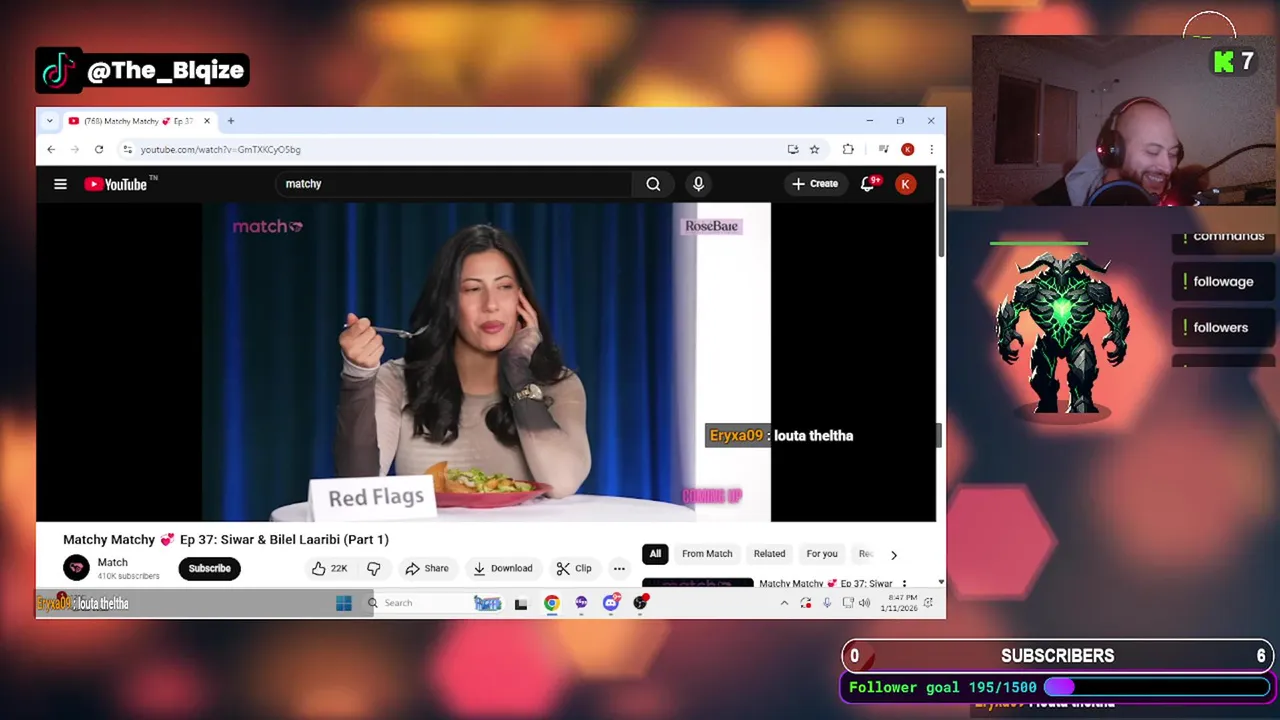Reload the page with the refresh icon
The height and width of the screenshot is (720, 1280).
[99, 149]
